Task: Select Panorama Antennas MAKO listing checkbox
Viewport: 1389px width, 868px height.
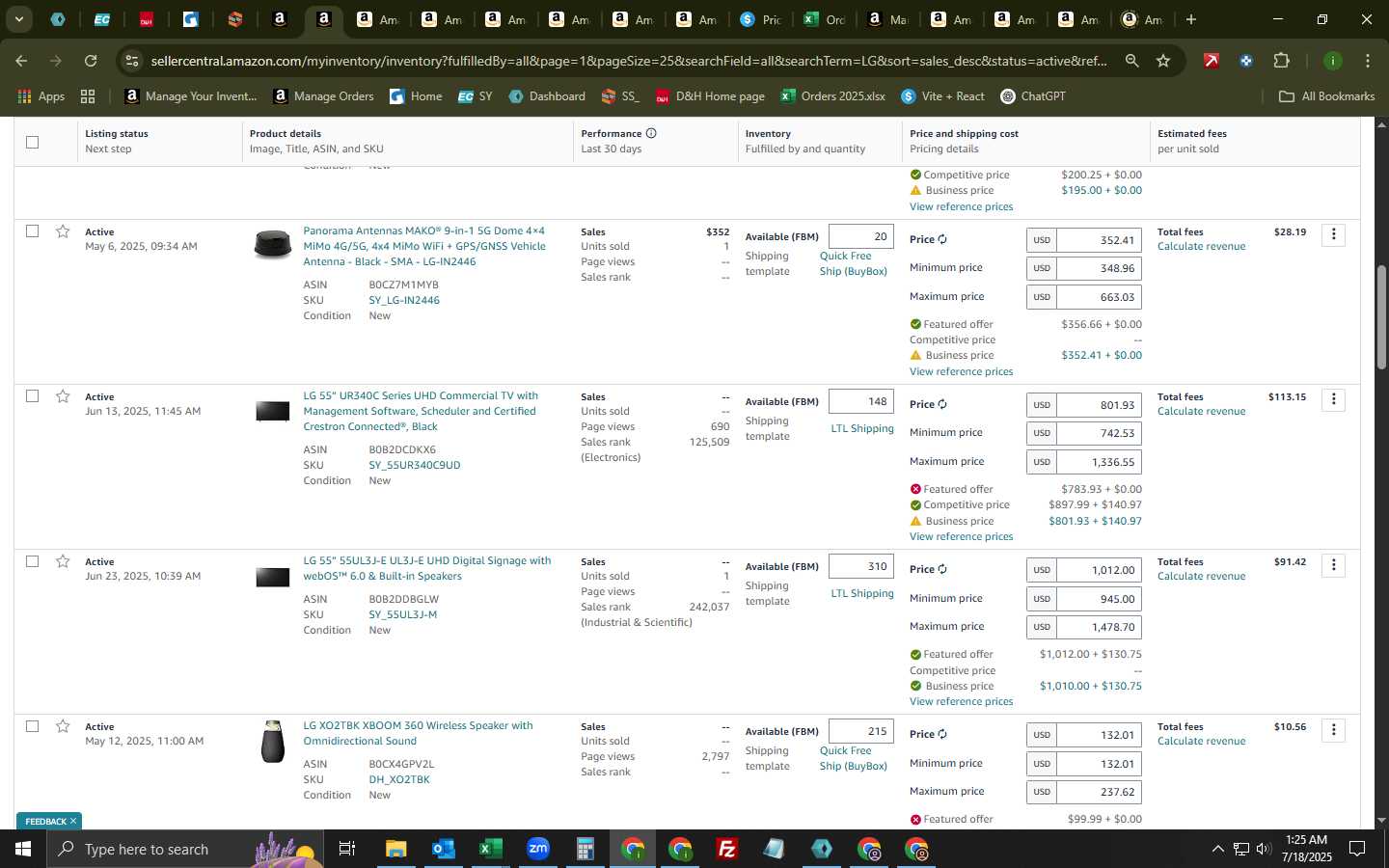Action: coord(32,231)
